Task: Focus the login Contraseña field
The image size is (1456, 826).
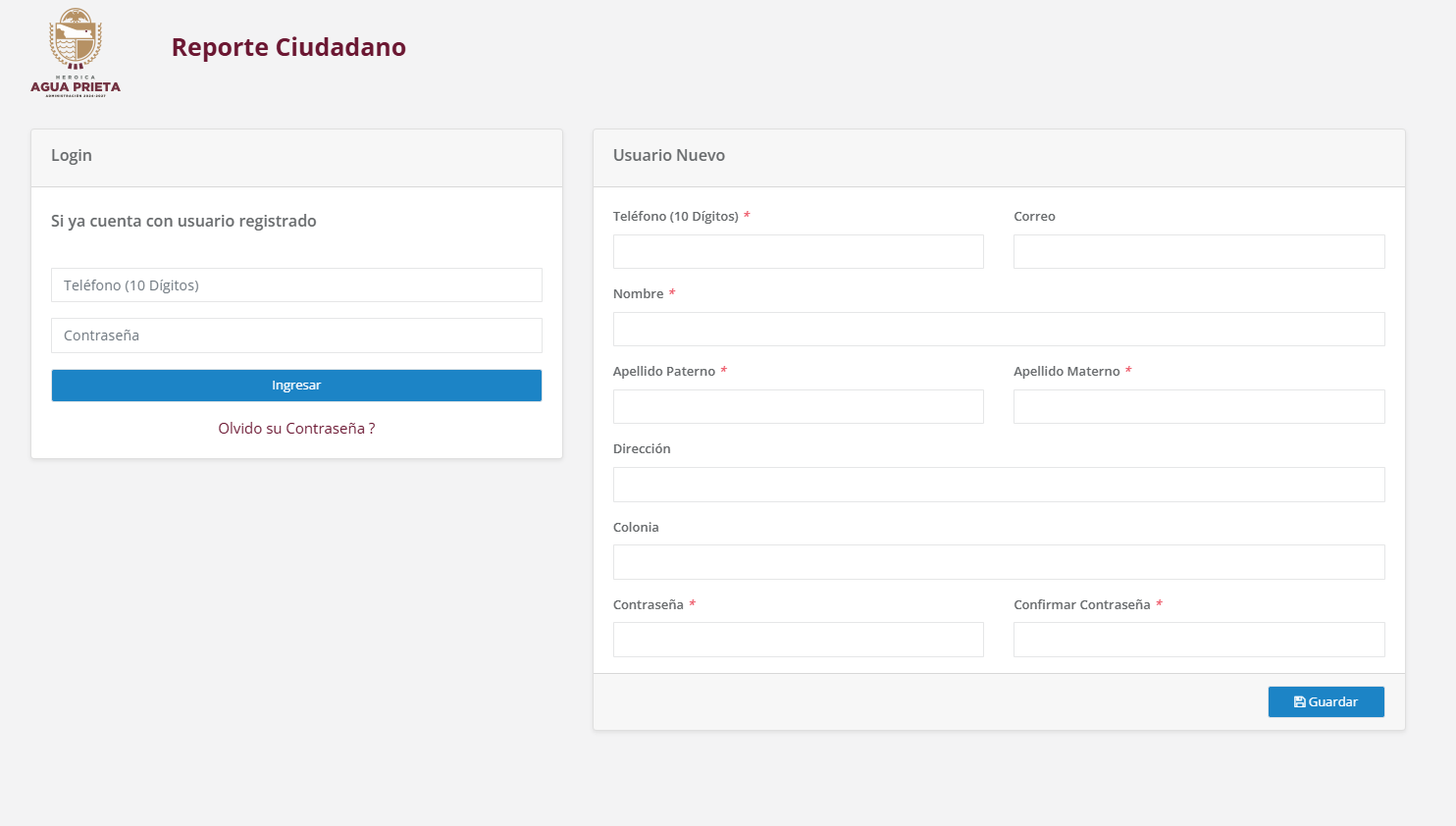Action: 296,336
